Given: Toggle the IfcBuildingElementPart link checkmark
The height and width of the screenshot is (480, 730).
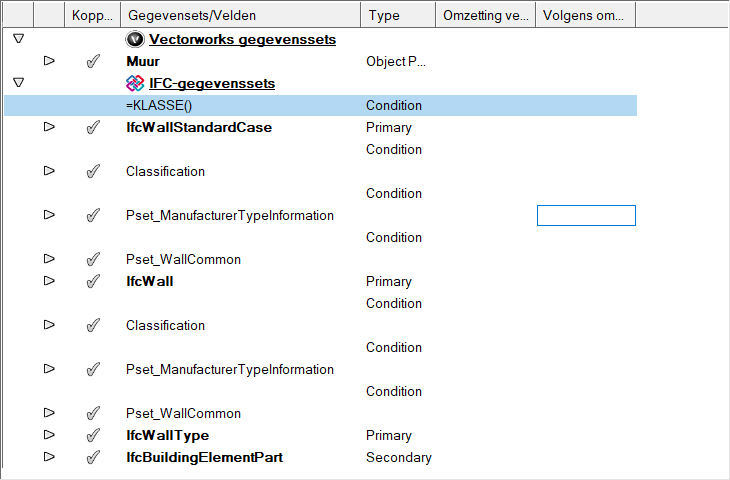Looking at the screenshot, I should click(93, 458).
